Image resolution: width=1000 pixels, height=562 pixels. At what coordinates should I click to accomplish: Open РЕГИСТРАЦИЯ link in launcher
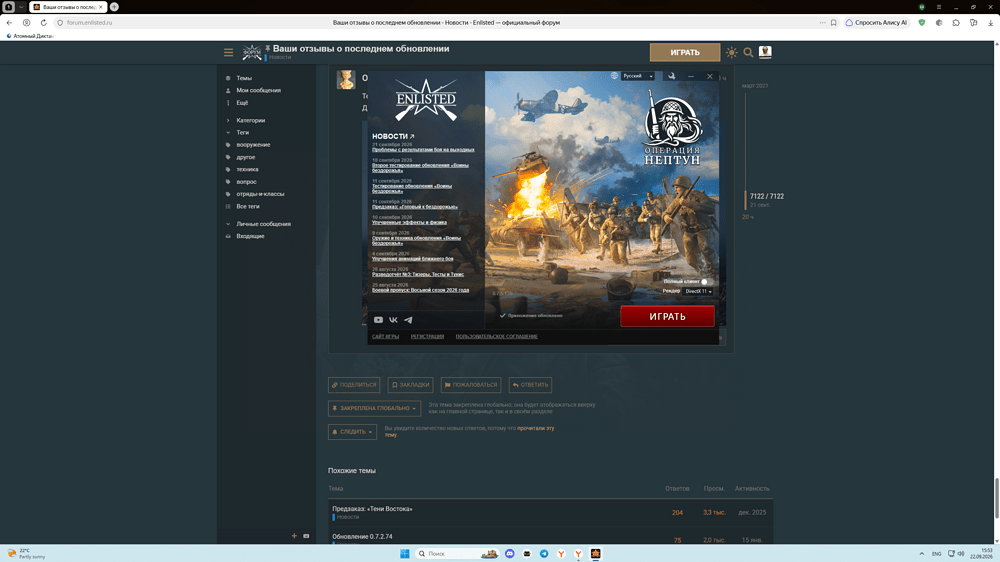[x=427, y=336]
